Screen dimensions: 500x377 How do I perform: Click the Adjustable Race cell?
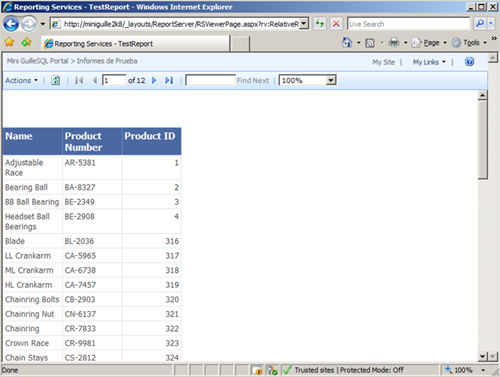coord(32,168)
